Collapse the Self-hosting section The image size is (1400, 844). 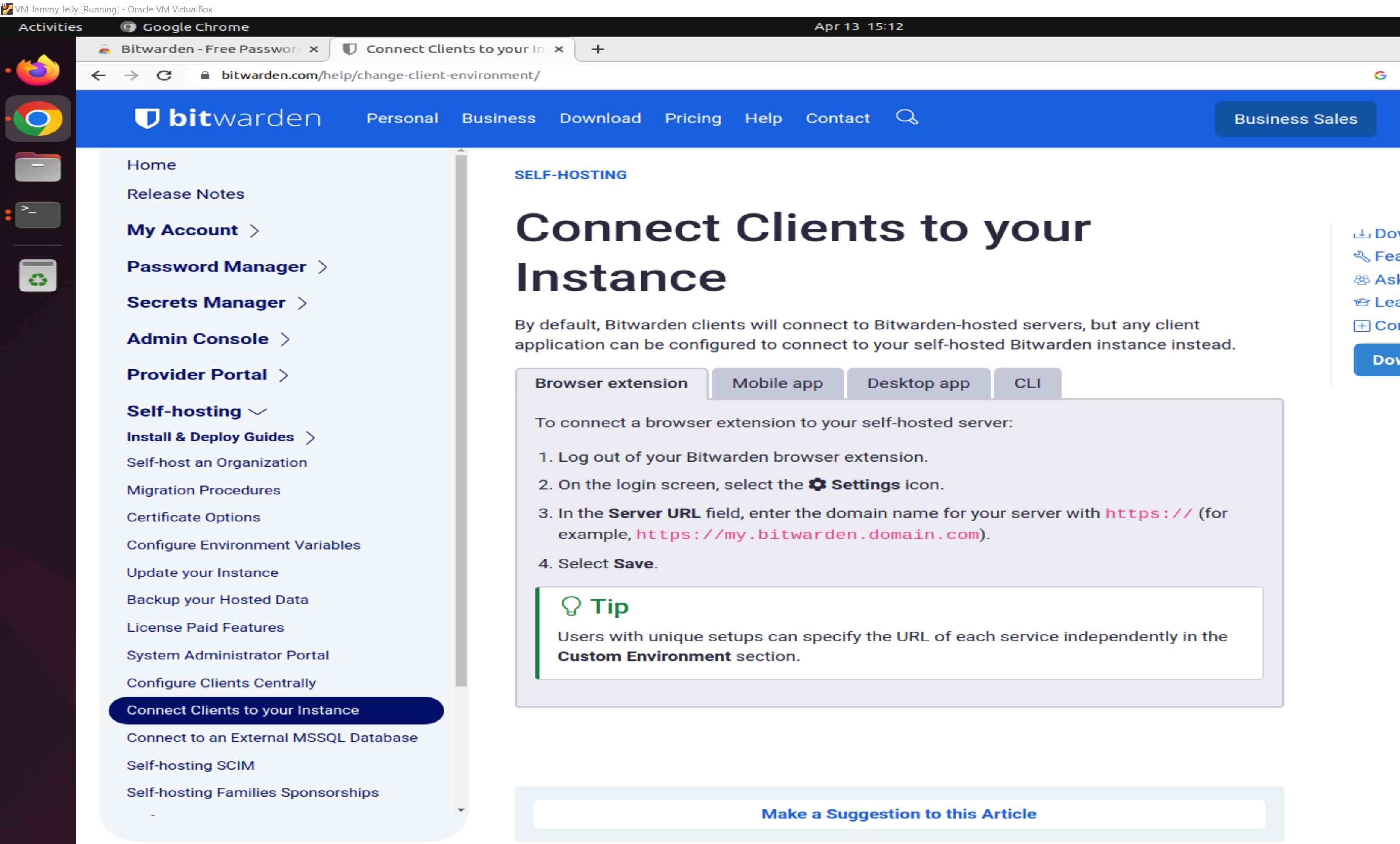257,412
